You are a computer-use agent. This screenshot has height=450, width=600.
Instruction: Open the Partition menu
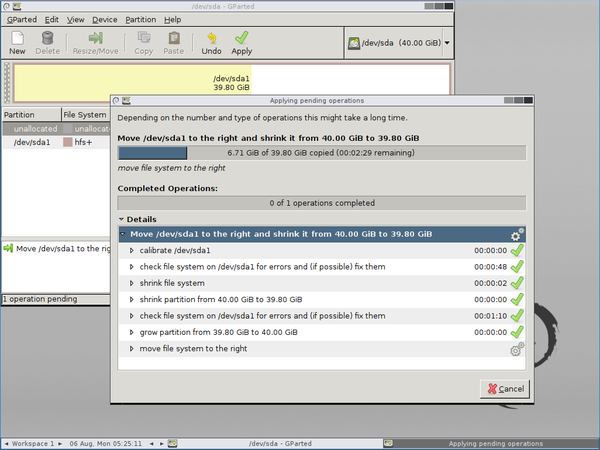pyautogui.click(x=140, y=20)
